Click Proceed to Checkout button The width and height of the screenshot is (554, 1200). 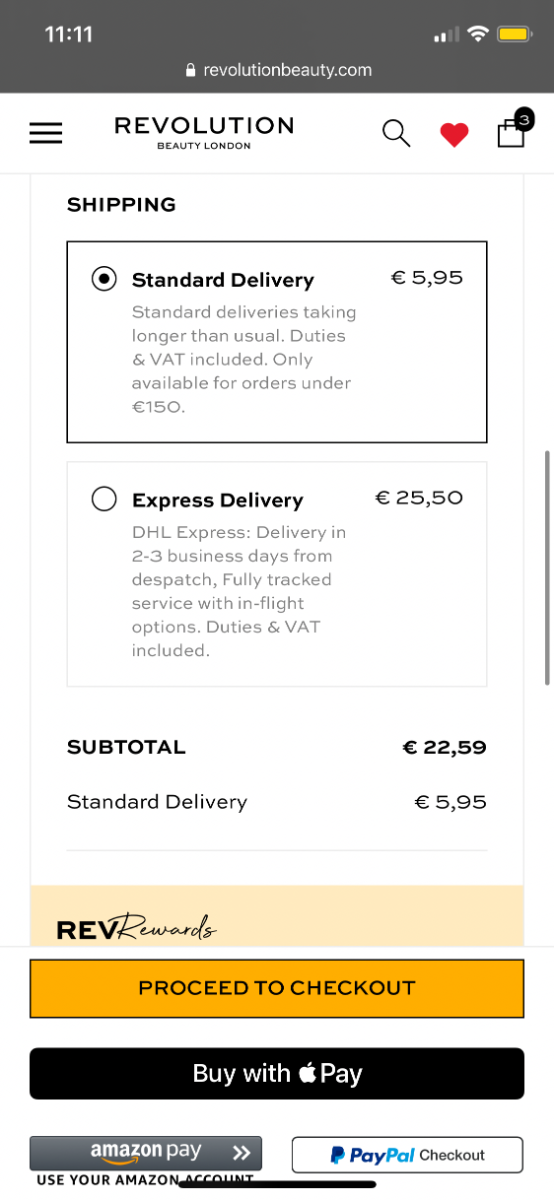[x=277, y=988]
